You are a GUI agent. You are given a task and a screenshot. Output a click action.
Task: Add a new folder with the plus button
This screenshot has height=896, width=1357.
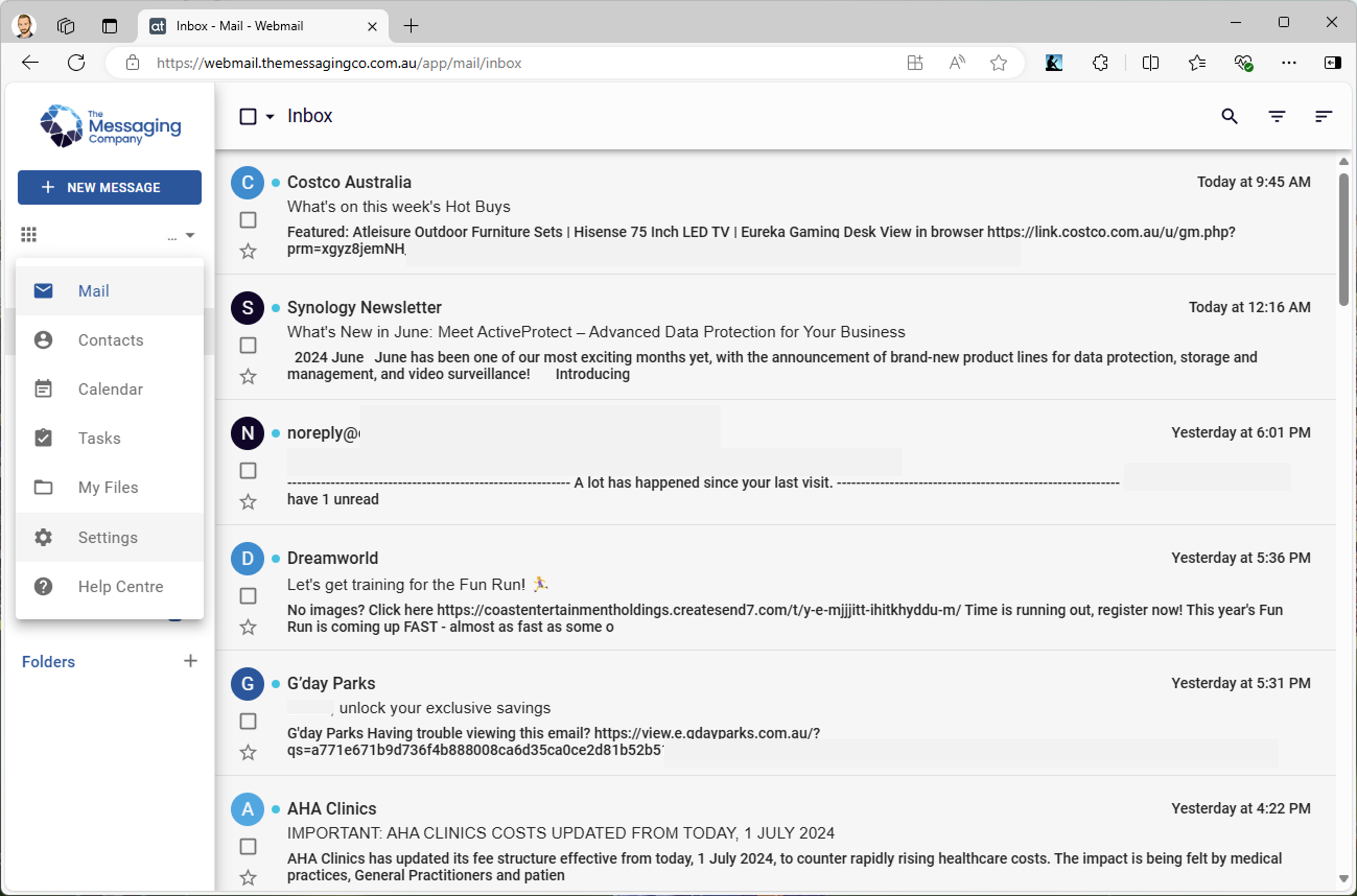(x=190, y=661)
